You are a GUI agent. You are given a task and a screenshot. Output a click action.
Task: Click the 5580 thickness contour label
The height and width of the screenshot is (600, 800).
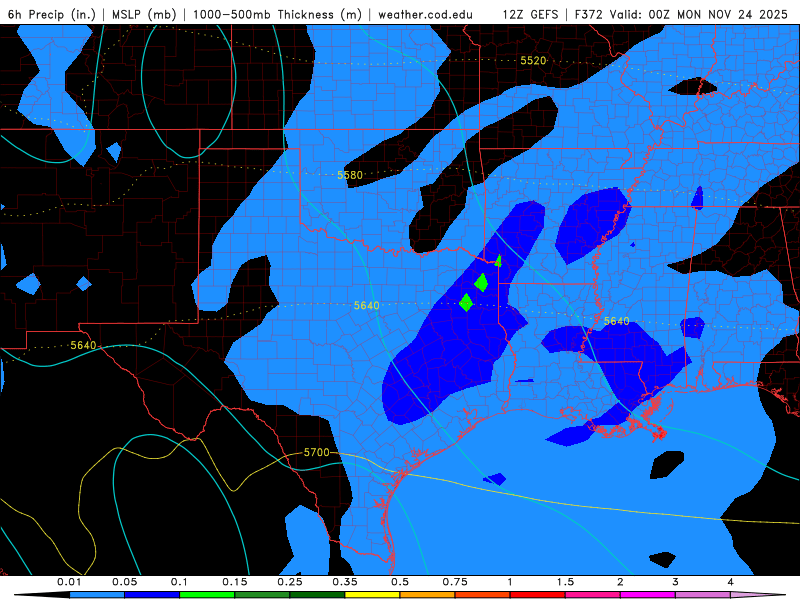[x=350, y=175]
